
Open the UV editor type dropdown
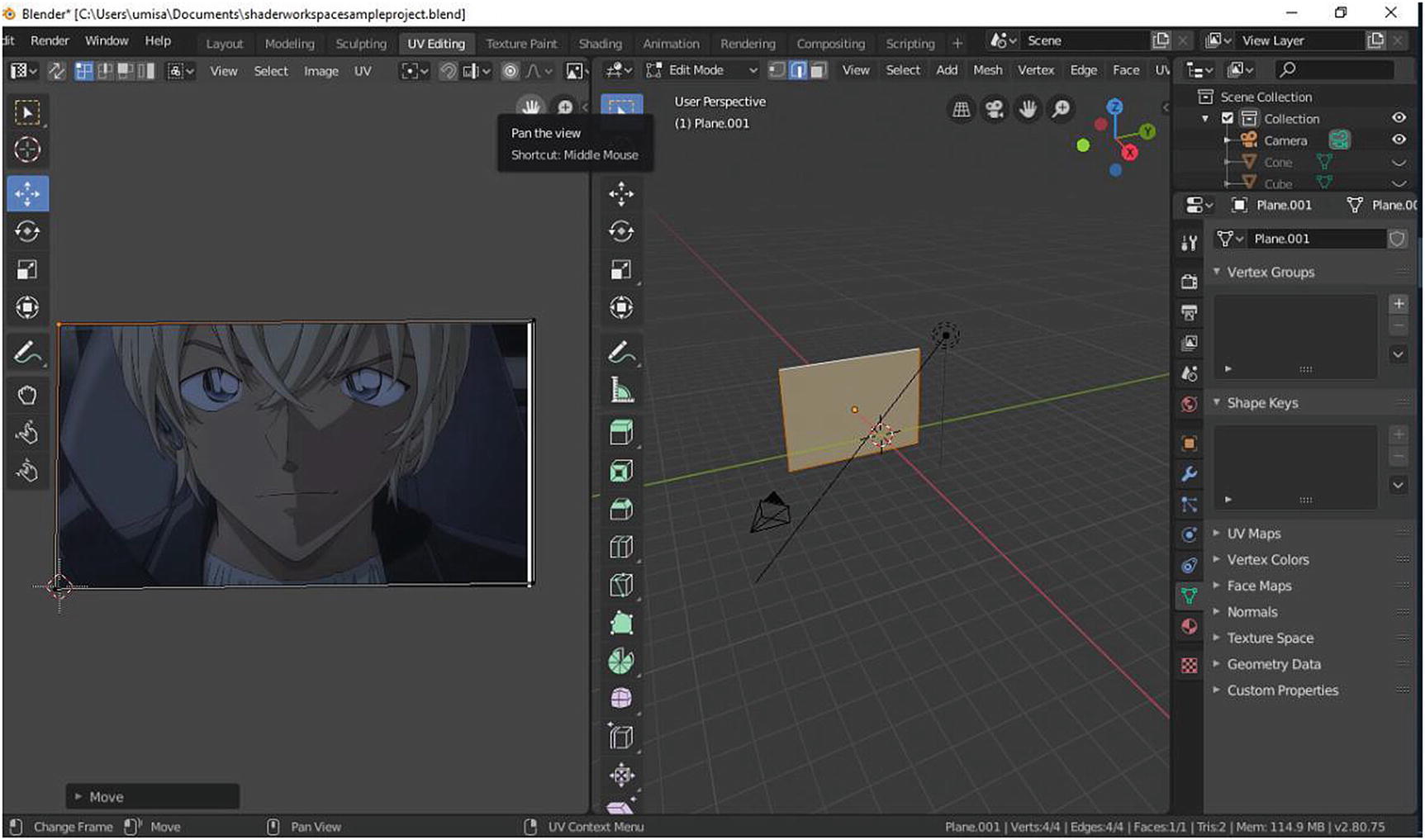point(23,71)
